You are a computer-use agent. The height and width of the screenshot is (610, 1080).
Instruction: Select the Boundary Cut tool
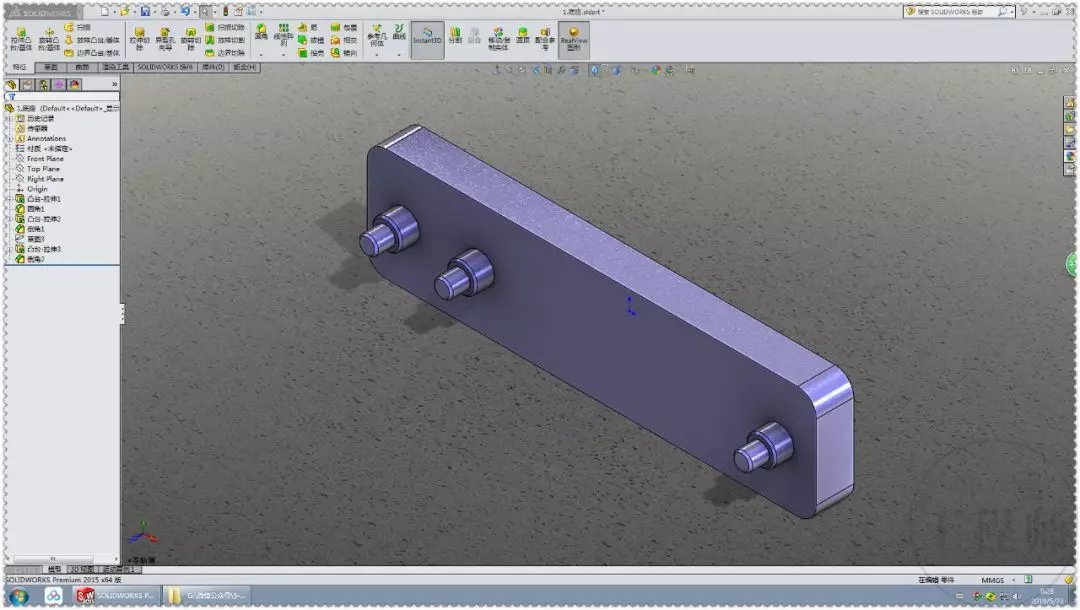[x=225, y=53]
